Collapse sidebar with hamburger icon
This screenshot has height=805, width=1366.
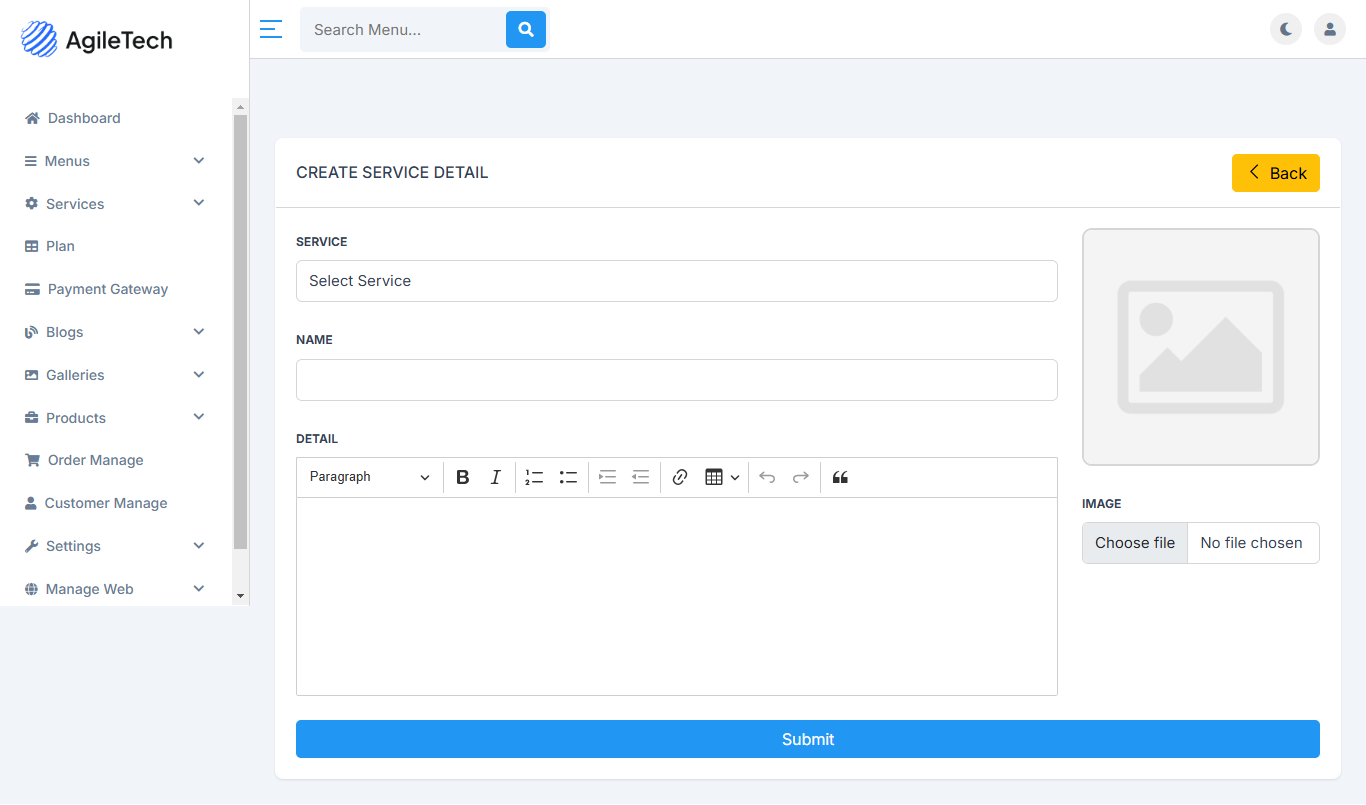(x=270, y=29)
